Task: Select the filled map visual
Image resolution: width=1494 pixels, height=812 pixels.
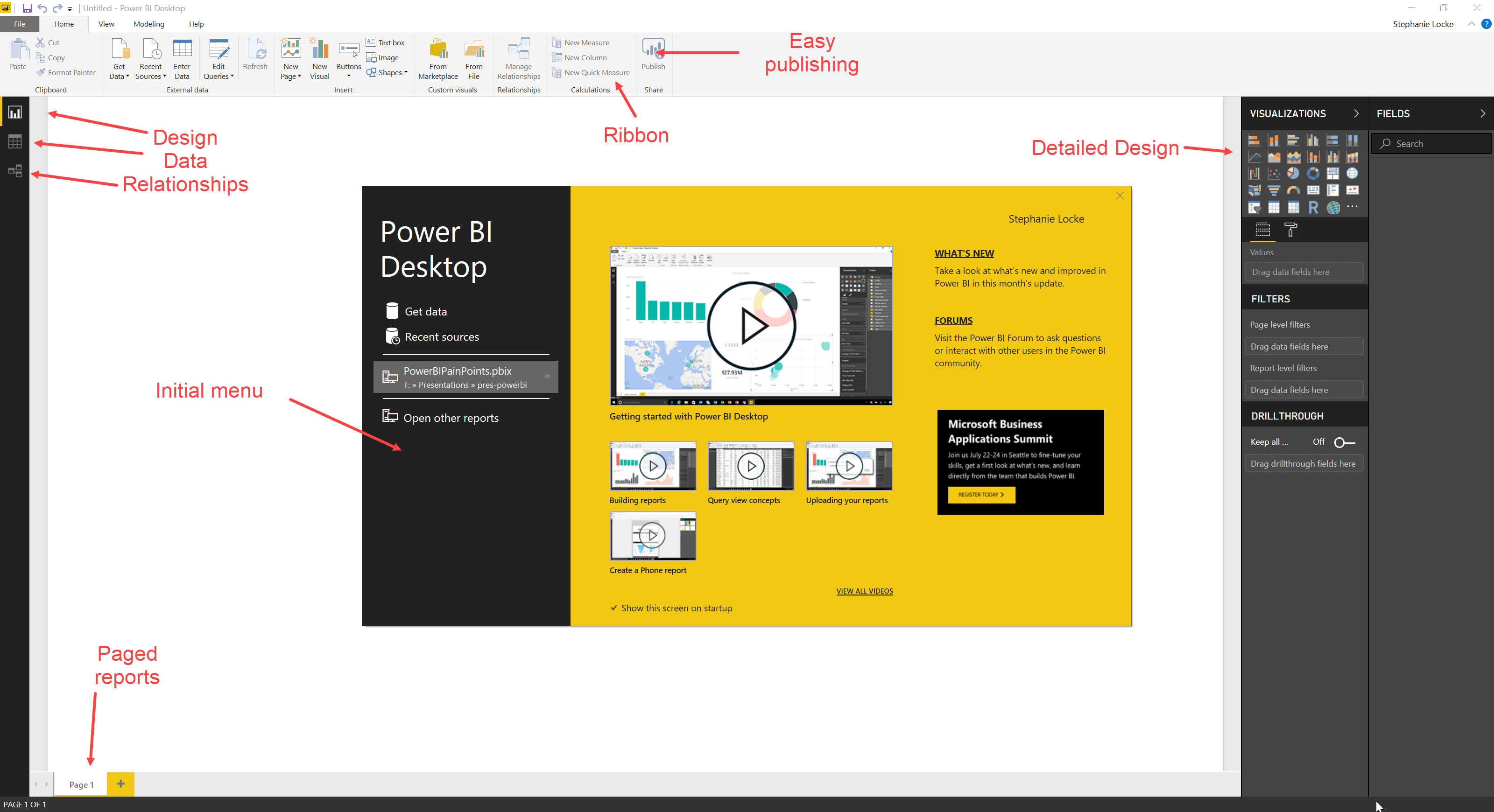Action: (x=1254, y=191)
